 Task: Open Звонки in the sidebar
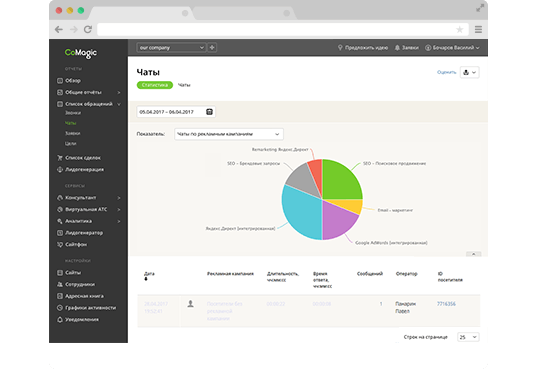[x=73, y=113]
